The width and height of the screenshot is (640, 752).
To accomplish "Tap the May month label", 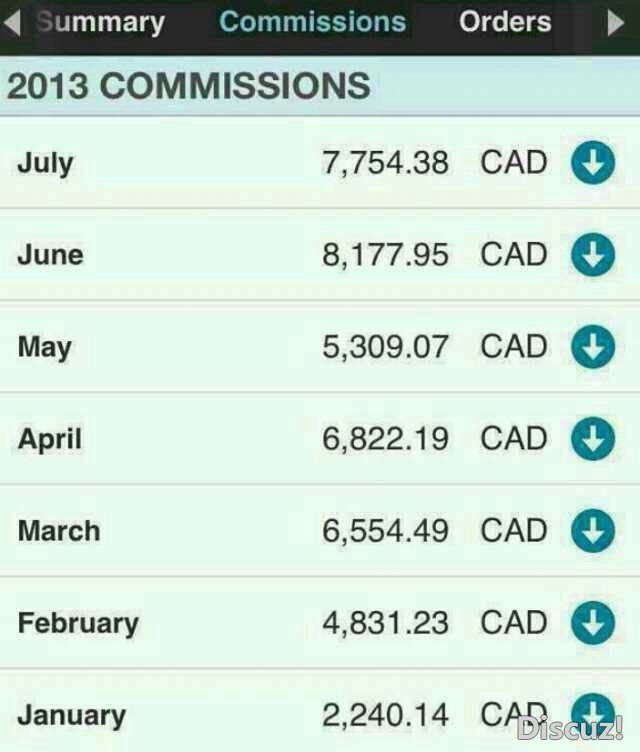I will click(x=45, y=347).
